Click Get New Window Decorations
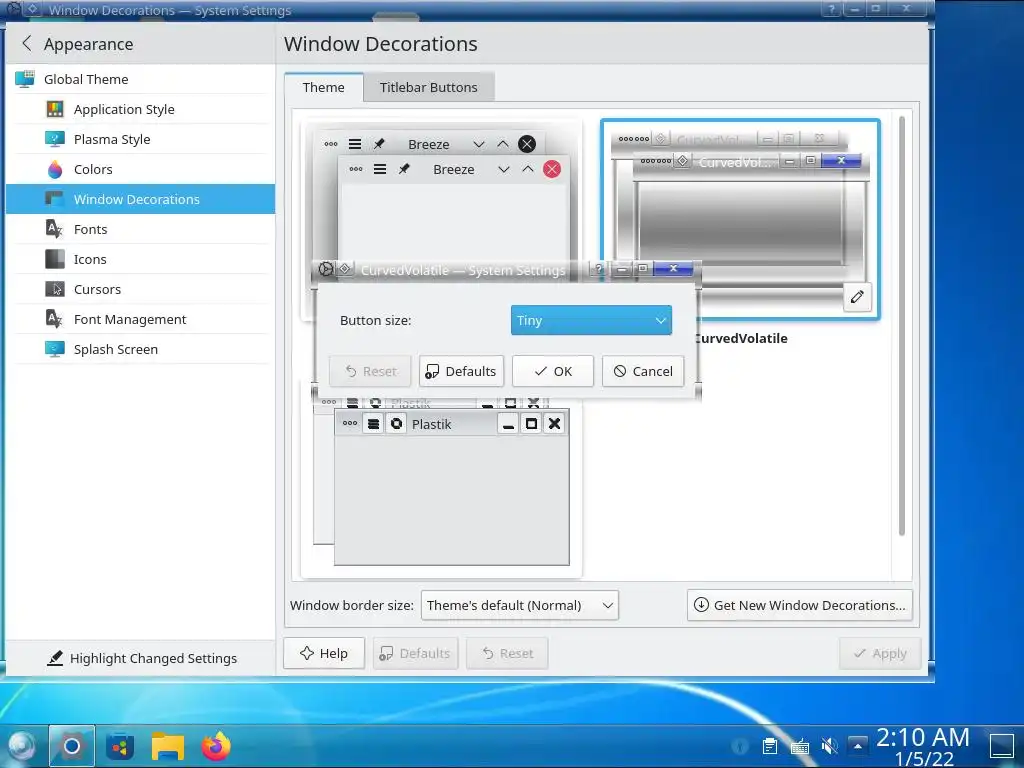1024x768 pixels. click(x=799, y=605)
